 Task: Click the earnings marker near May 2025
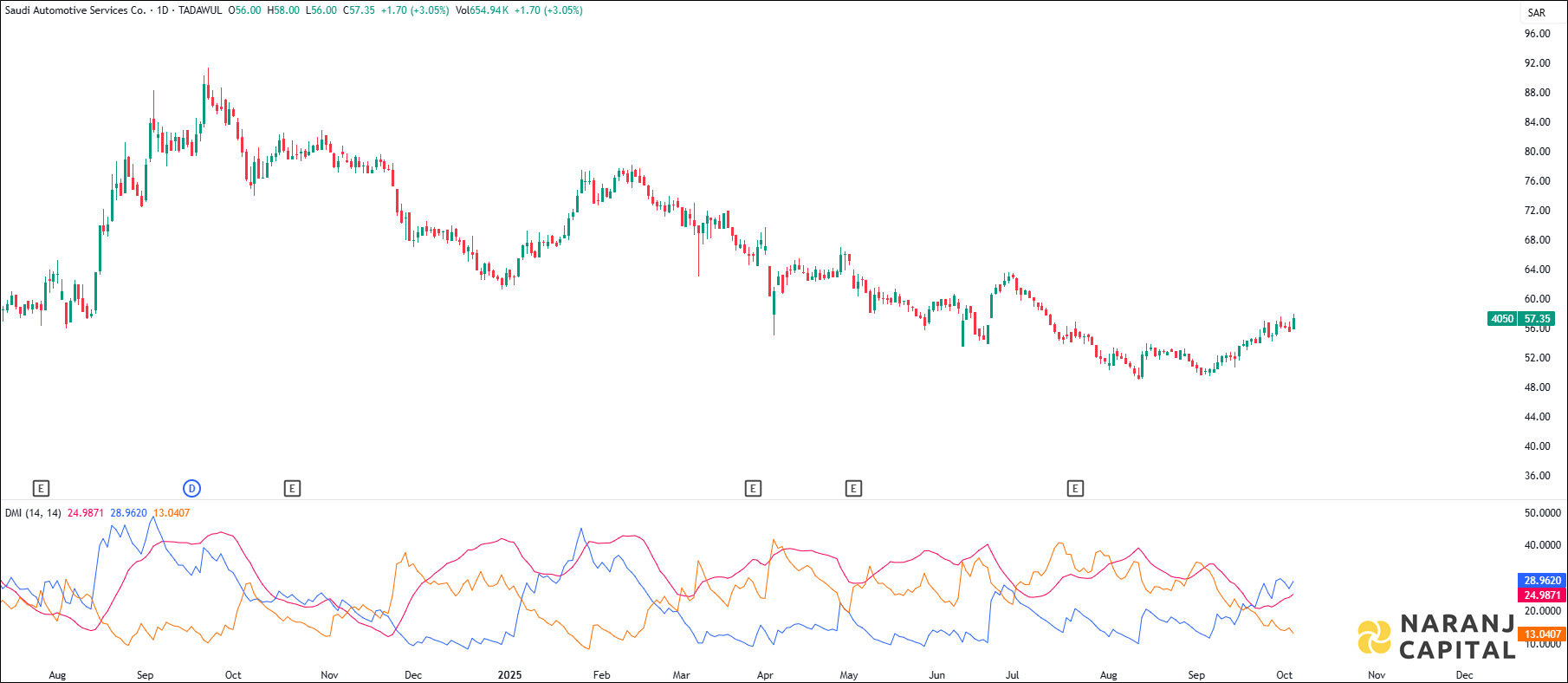(x=853, y=489)
